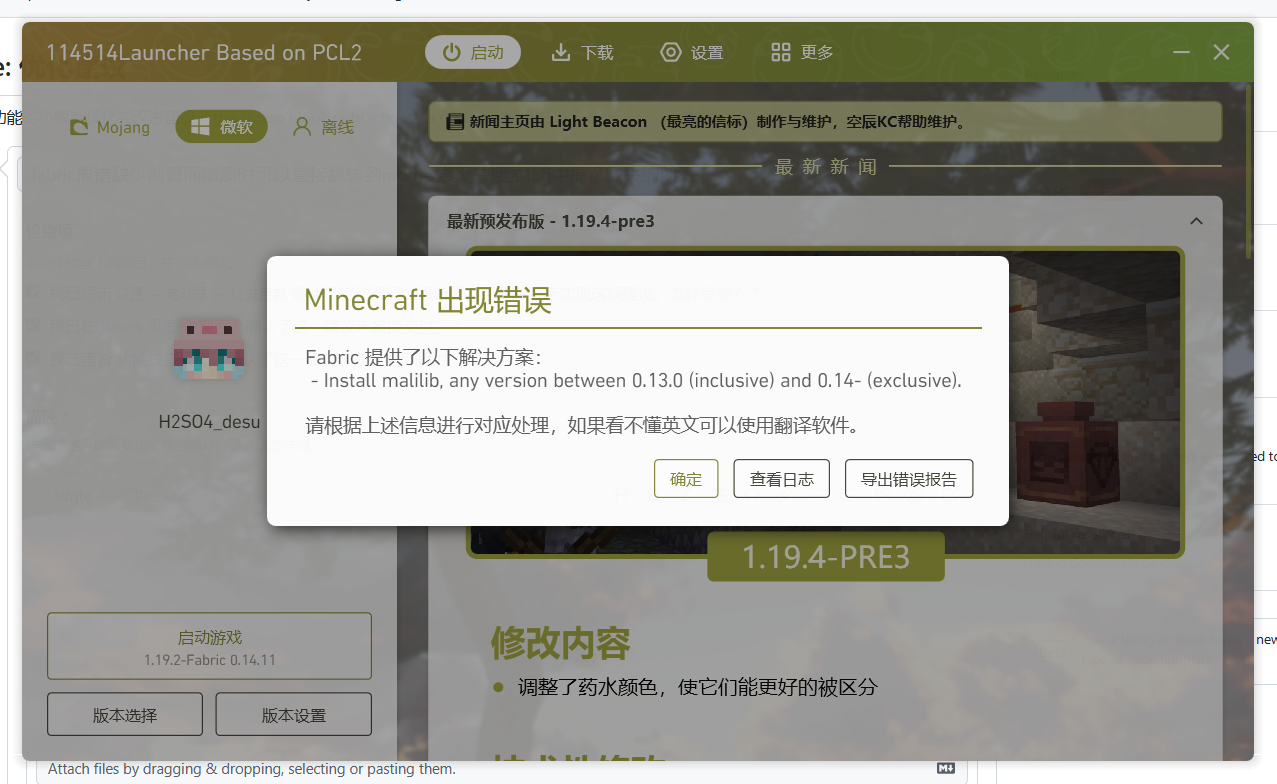Open the 启动 launch tab
This screenshot has width=1277, height=784.
[x=473, y=52]
